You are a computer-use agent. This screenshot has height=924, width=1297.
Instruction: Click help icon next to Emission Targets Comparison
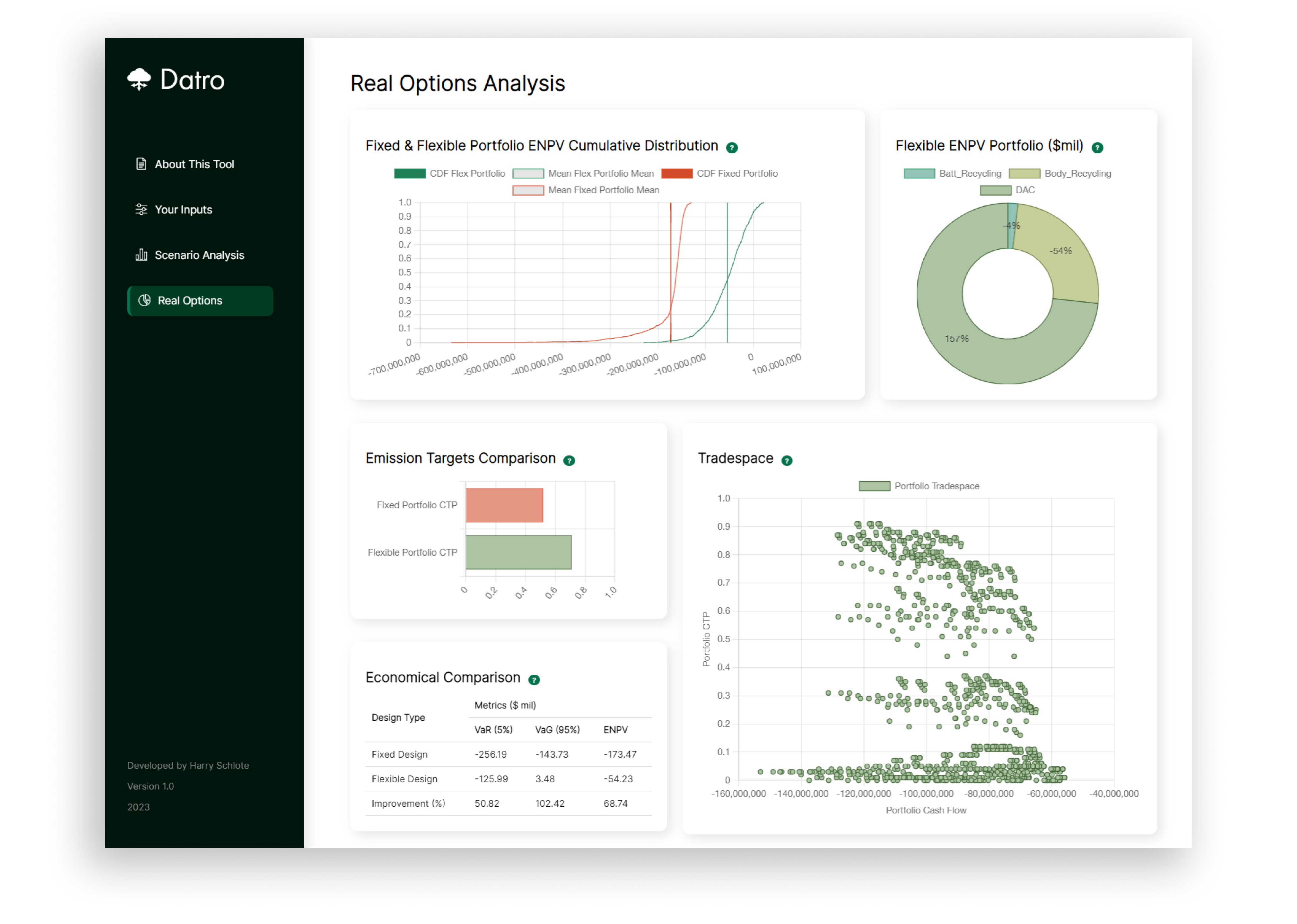click(569, 461)
